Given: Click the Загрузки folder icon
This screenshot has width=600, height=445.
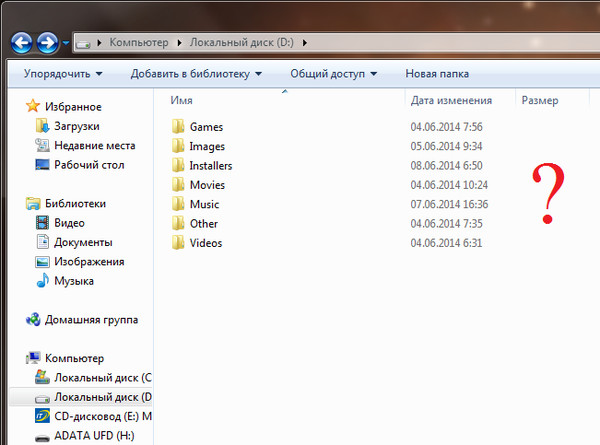Looking at the screenshot, I should tap(42, 126).
